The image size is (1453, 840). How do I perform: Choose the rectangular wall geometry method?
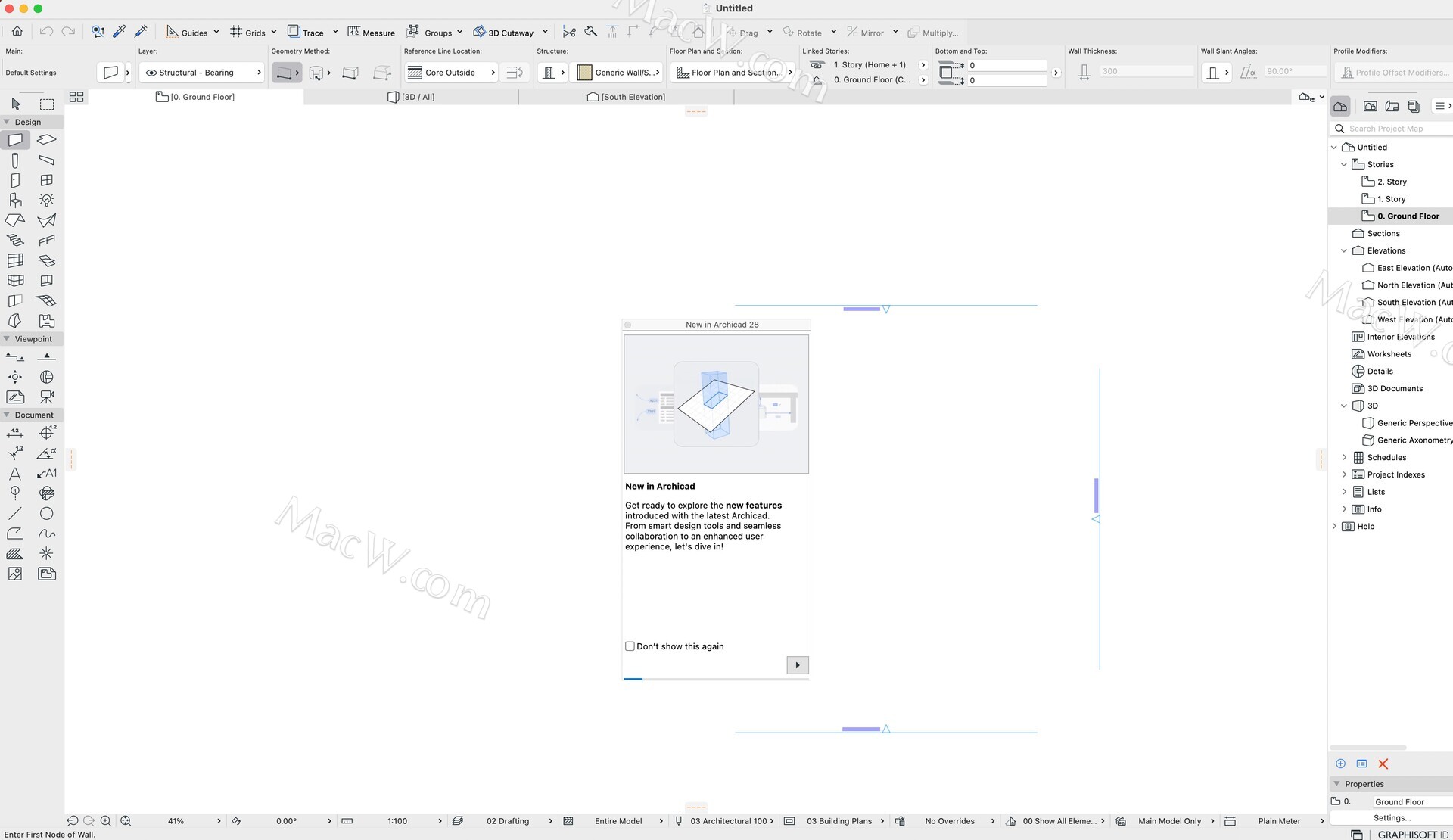(x=350, y=73)
